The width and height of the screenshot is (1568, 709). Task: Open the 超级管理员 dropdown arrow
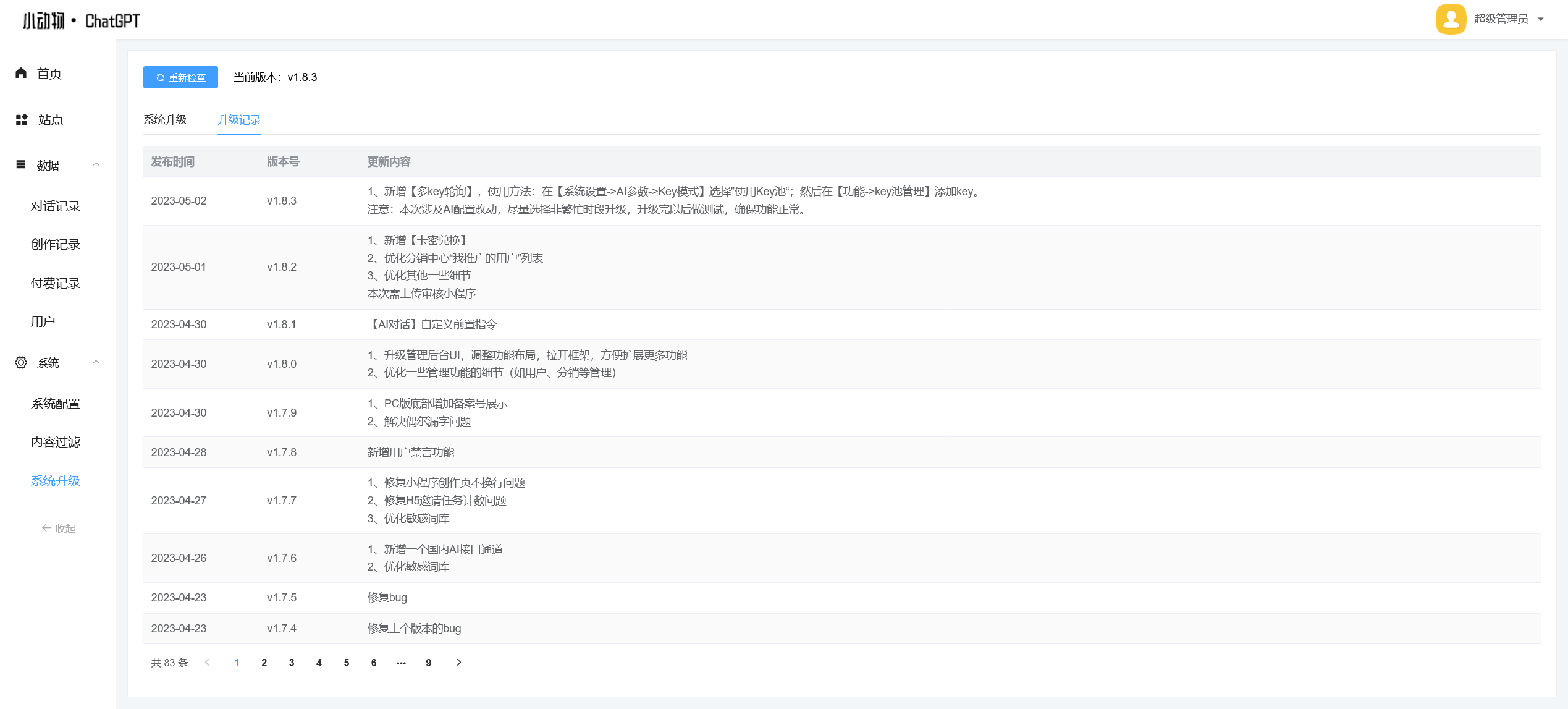tap(1541, 19)
